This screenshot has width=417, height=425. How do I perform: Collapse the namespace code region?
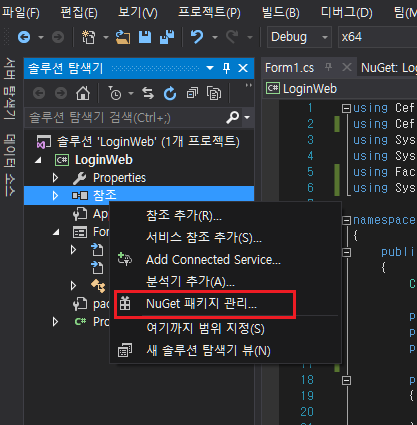point(347,220)
